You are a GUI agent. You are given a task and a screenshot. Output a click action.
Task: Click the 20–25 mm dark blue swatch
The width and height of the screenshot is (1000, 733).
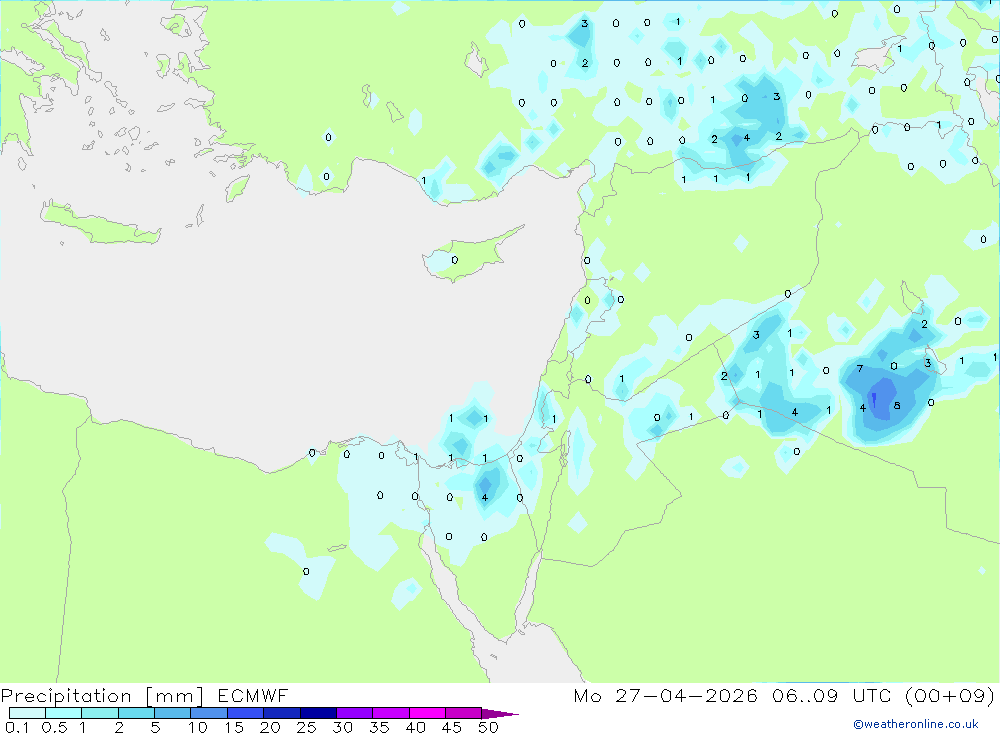tap(282, 713)
